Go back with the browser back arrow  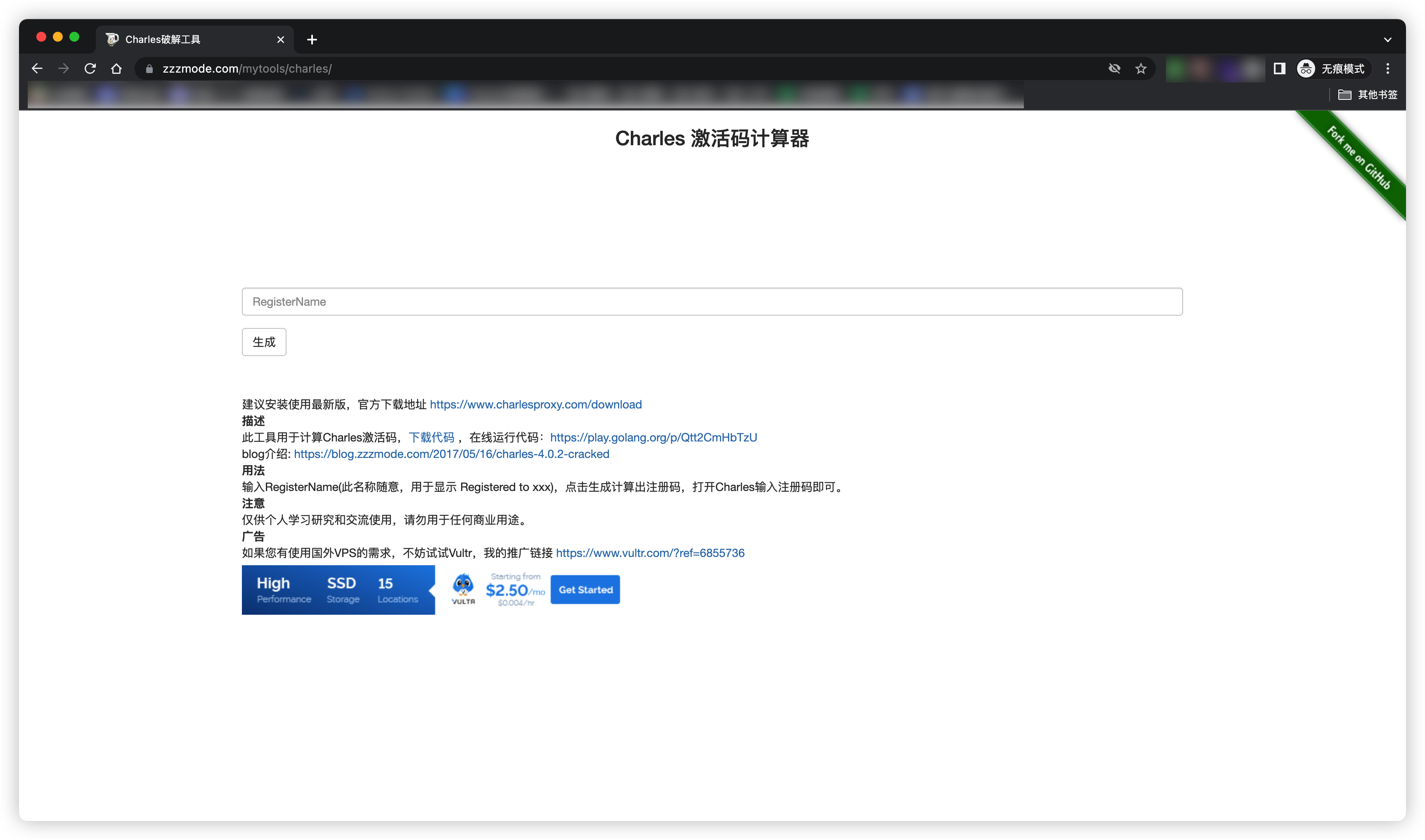tap(38, 68)
